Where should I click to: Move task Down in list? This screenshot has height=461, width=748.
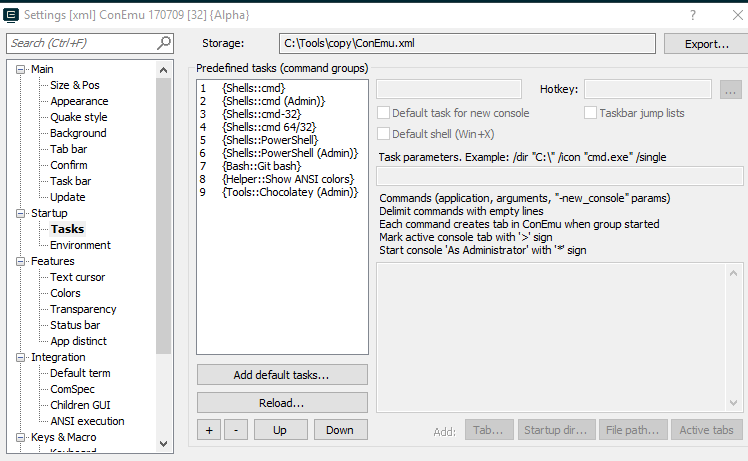(x=340, y=430)
